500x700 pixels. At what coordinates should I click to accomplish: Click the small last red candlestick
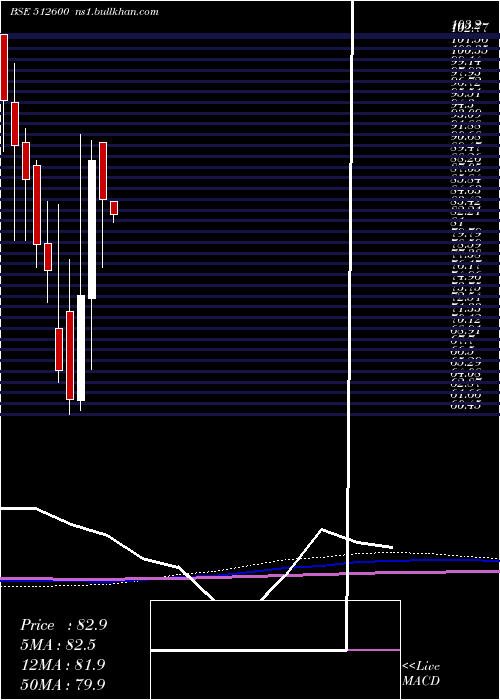click(x=114, y=208)
